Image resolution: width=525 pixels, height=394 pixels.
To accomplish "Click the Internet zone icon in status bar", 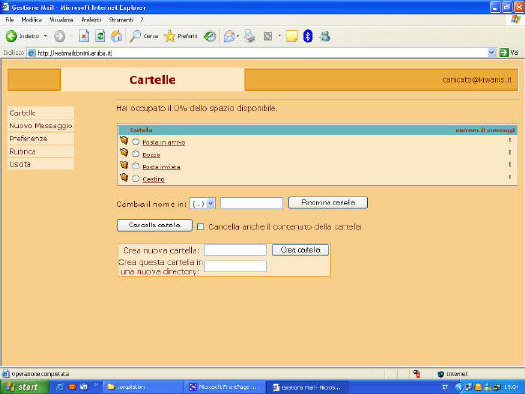I will coord(441,374).
